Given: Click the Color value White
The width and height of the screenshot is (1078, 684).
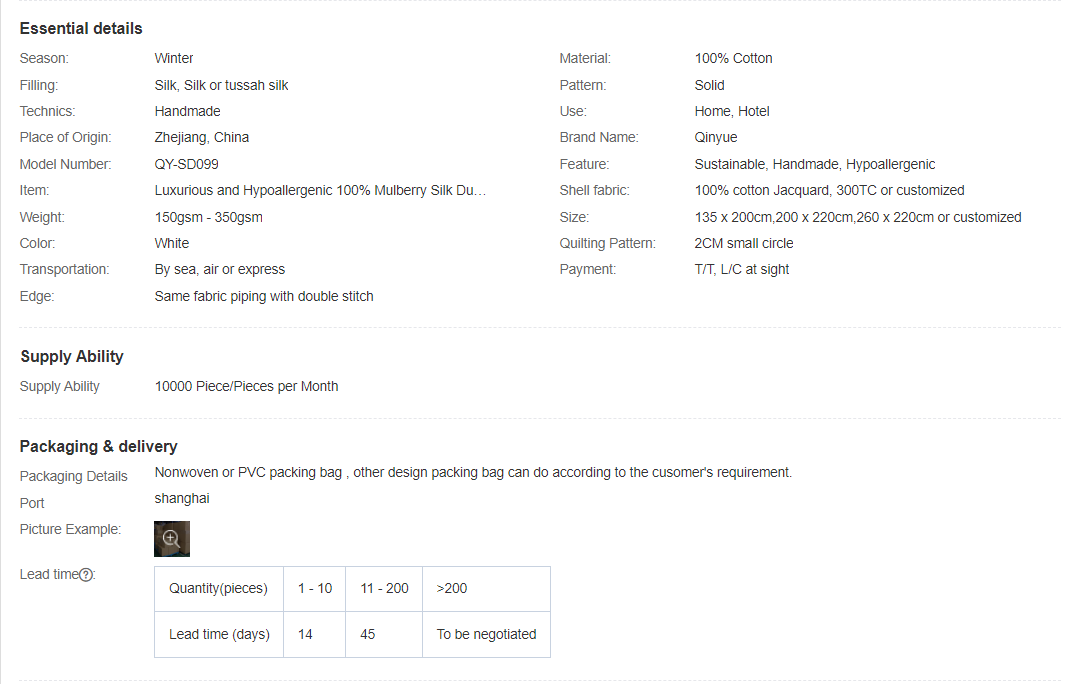Looking at the screenshot, I should pyautogui.click(x=172, y=243).
